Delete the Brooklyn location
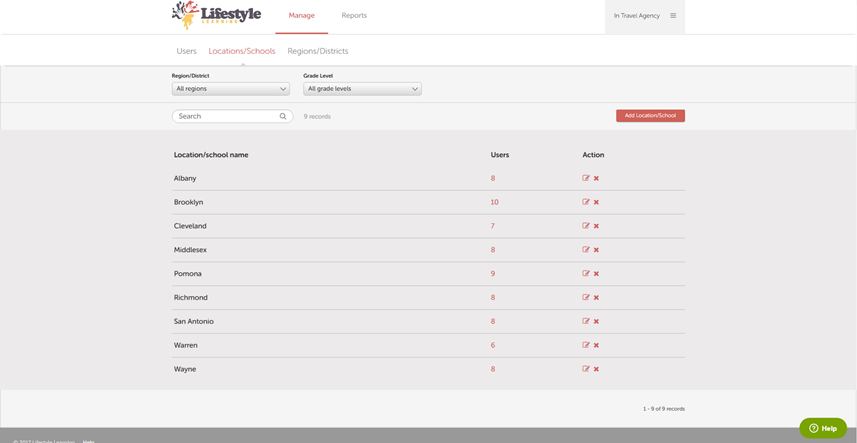Screen dimensions: 857x443 tap(596, 202)
